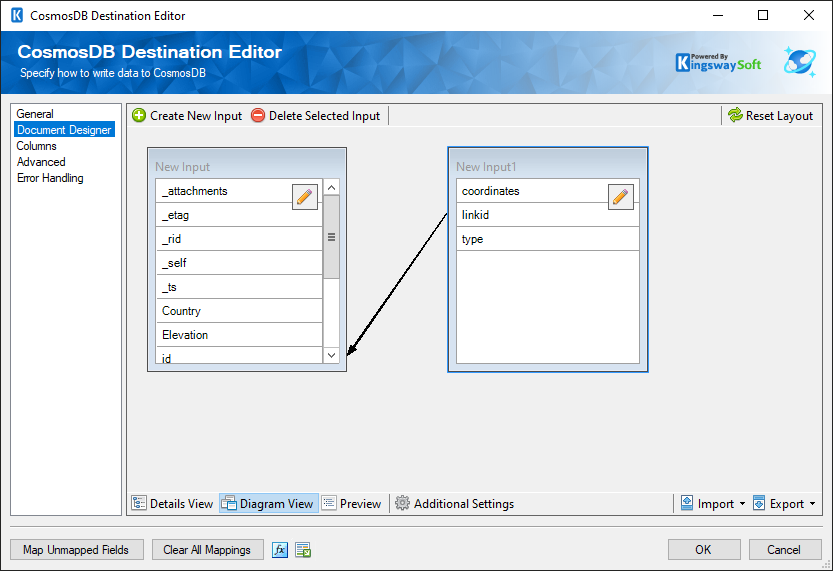The image size is (833, 571).
Task: Click the Cancel button
Action: [785, 550]
